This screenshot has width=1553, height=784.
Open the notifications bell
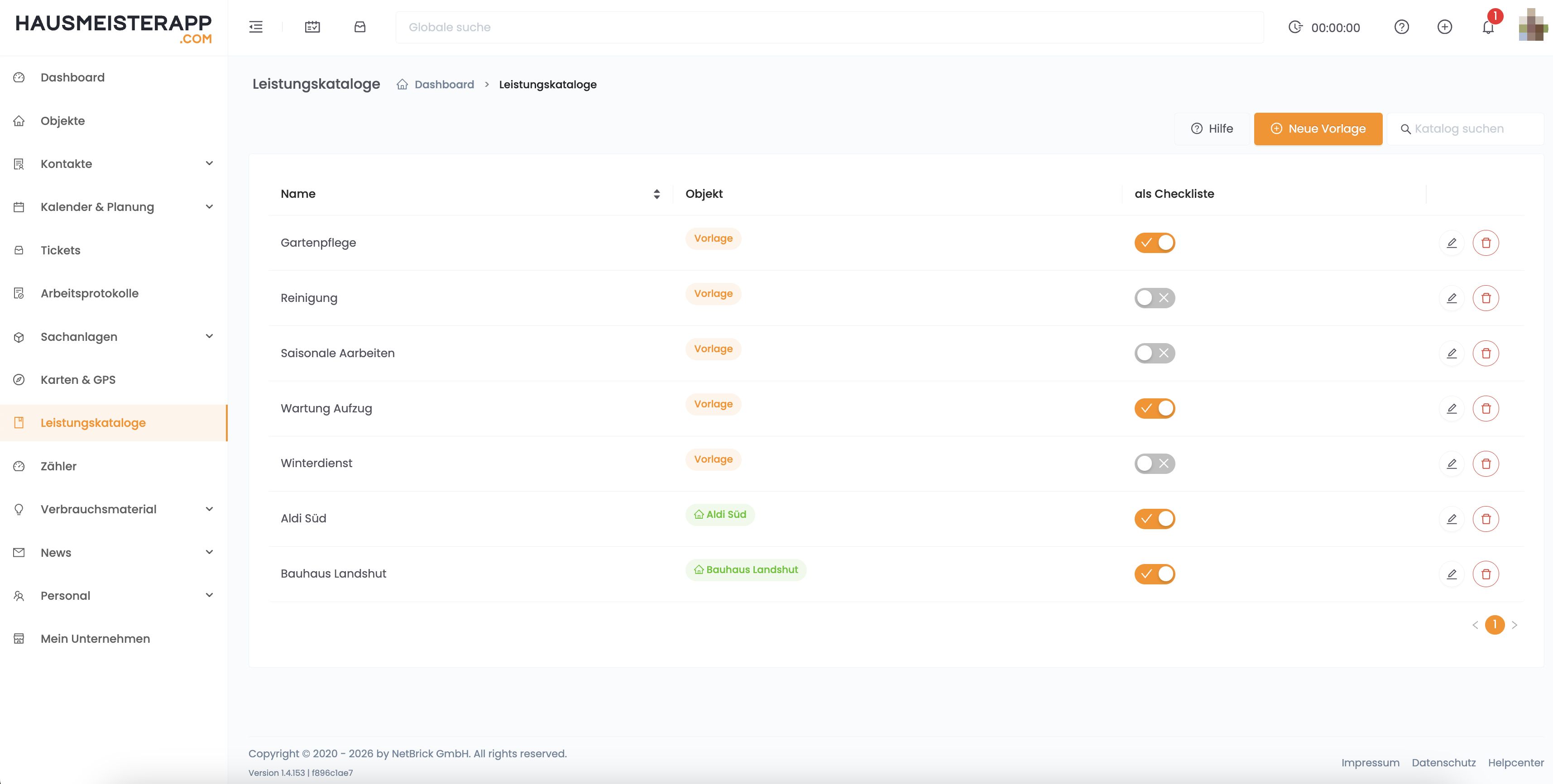[1488, 28]
